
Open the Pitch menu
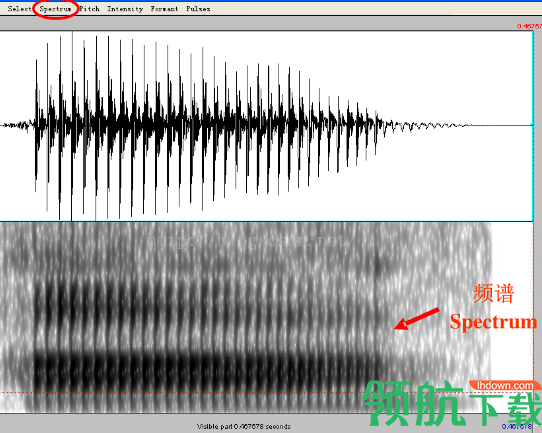[x=90, y=9]
